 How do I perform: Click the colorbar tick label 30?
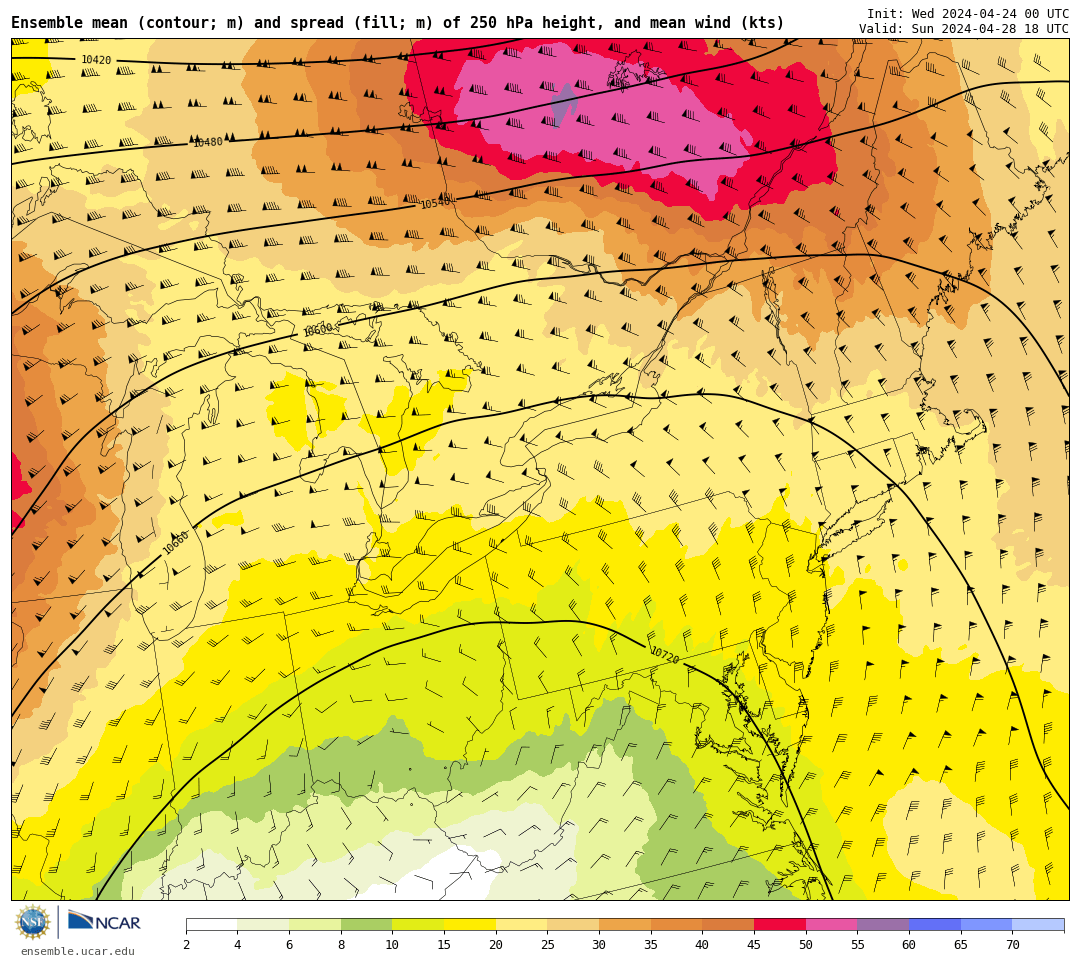pyautogui.click(x=599, y=944)
